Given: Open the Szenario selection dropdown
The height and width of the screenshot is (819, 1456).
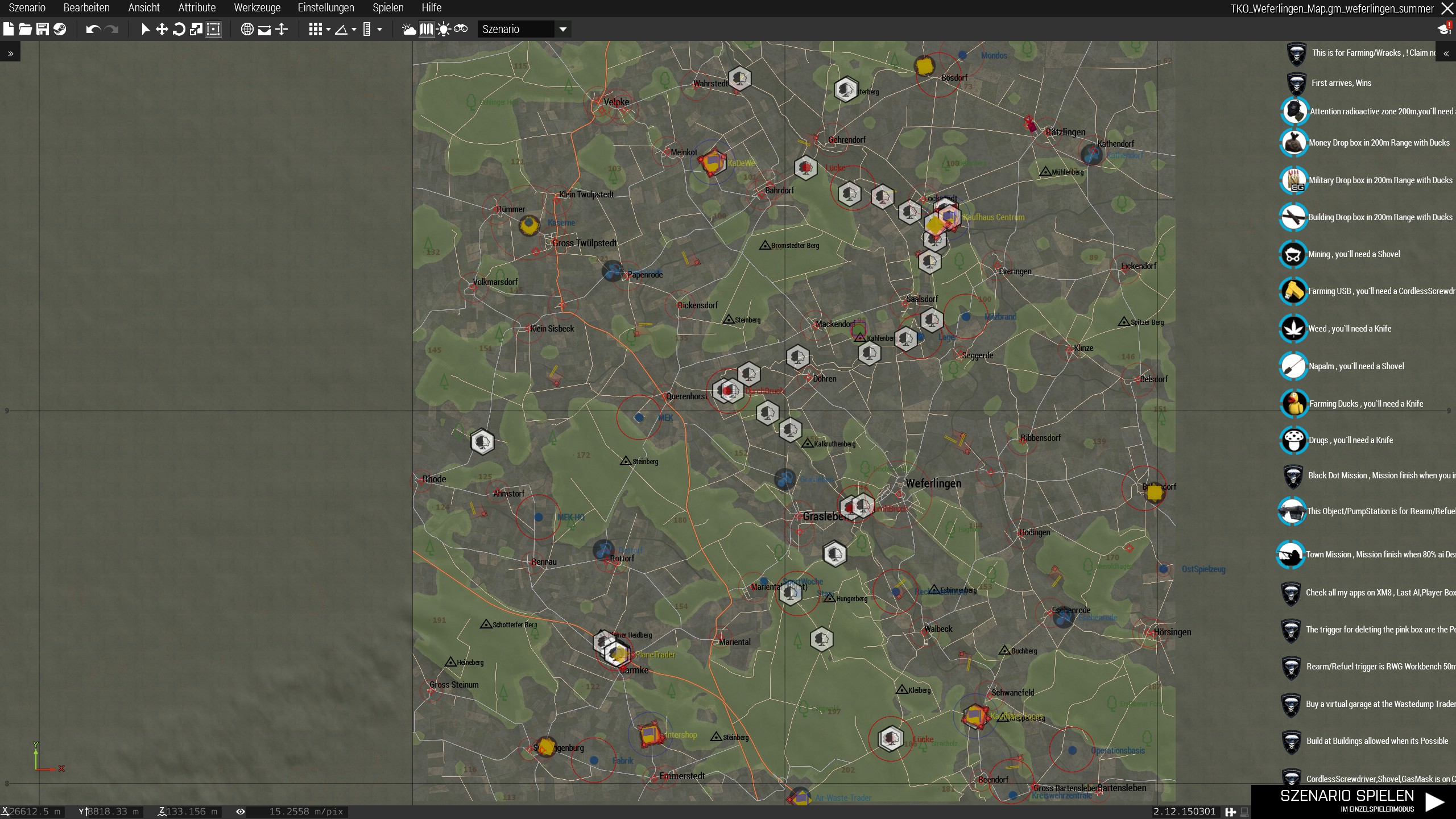Looking at the screenshot, I should pyautogui.click(x=562, y=28).
